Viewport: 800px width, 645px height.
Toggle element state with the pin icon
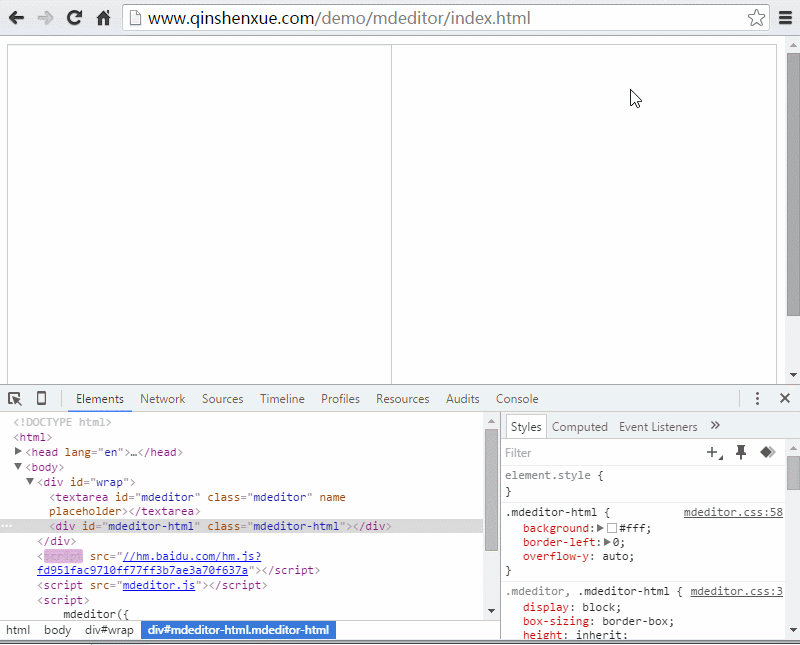point(741,452)
